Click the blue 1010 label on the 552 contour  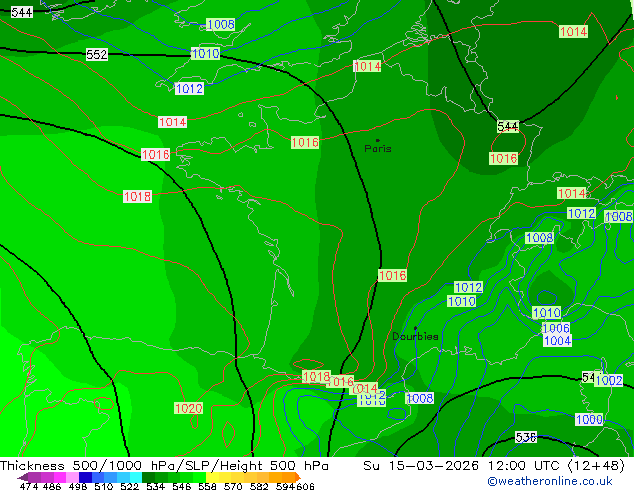click(x=205, y=53)
